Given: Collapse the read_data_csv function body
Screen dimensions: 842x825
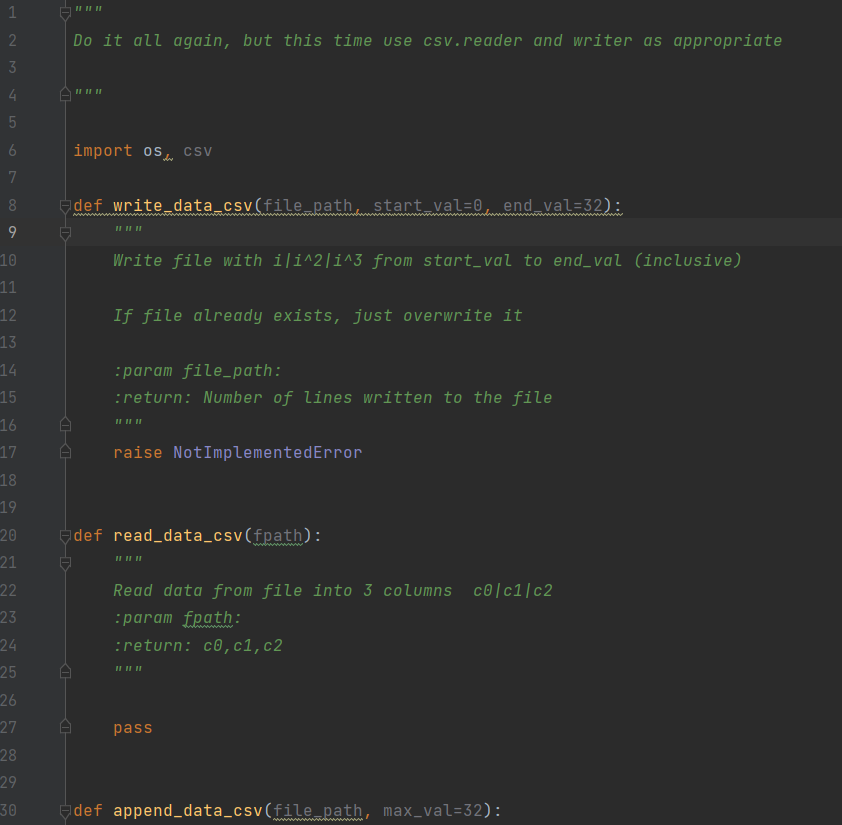Looking at the screenshot, I should [65, 534].
